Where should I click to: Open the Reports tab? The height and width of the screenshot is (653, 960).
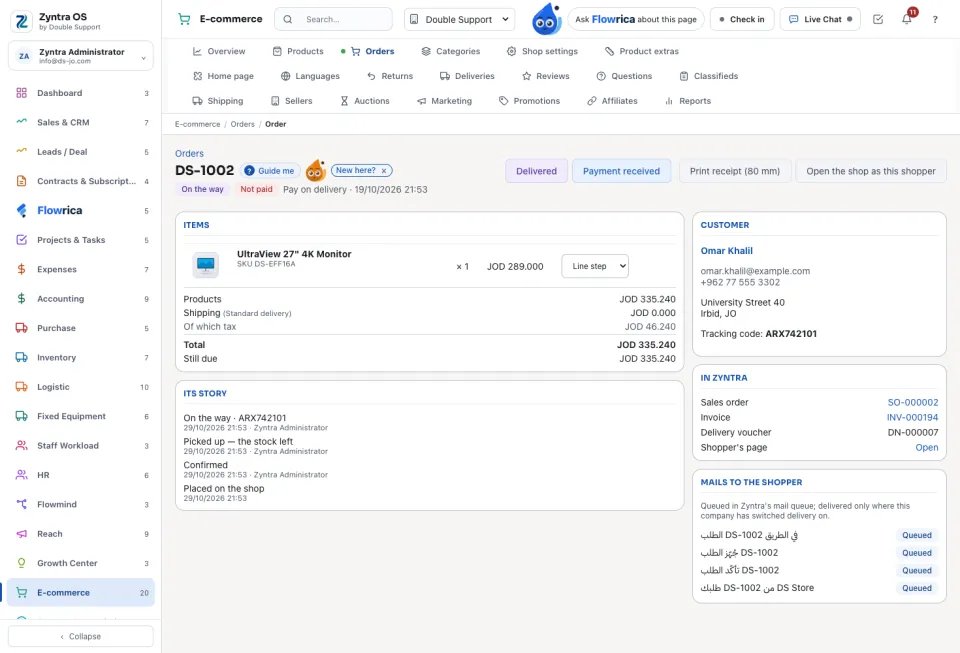(x=688, y=101)
